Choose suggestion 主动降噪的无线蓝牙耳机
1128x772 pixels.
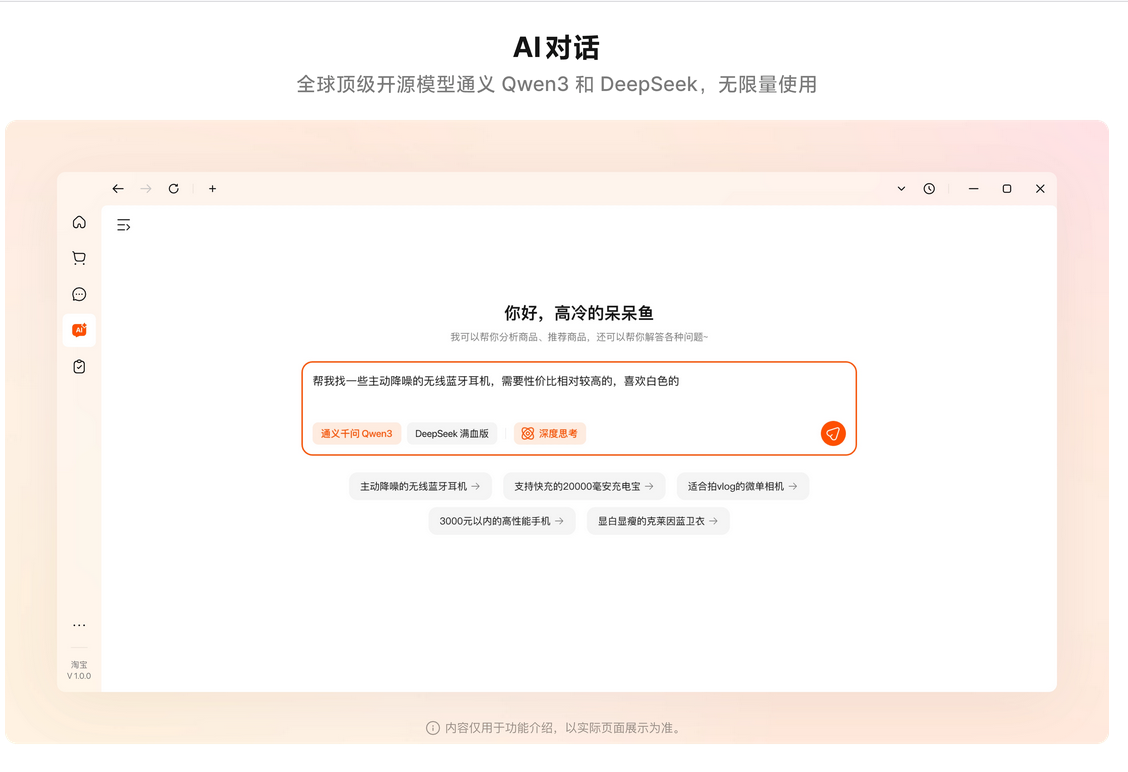[420, 486]
